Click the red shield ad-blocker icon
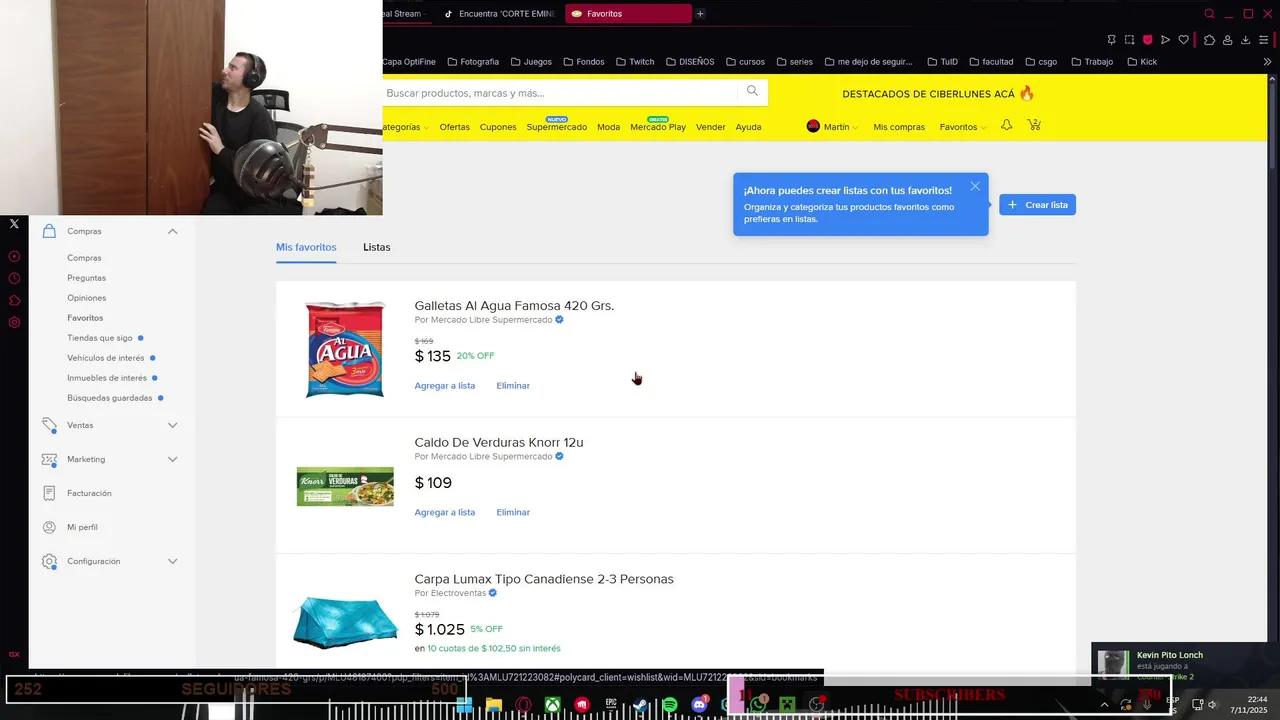The width and height of the screenshot is (1280, 720). click(1147, 40)
